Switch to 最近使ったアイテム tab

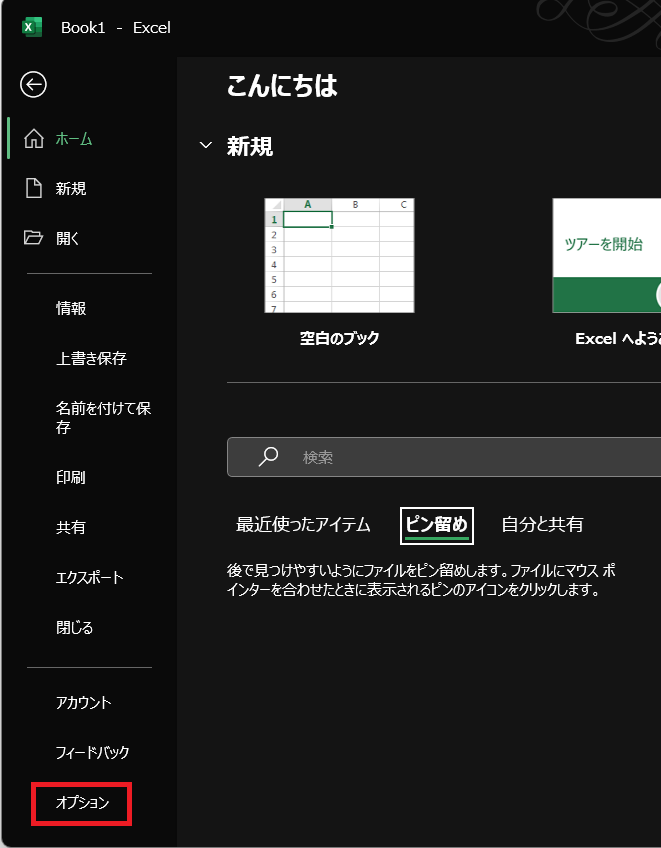point(303,525)
